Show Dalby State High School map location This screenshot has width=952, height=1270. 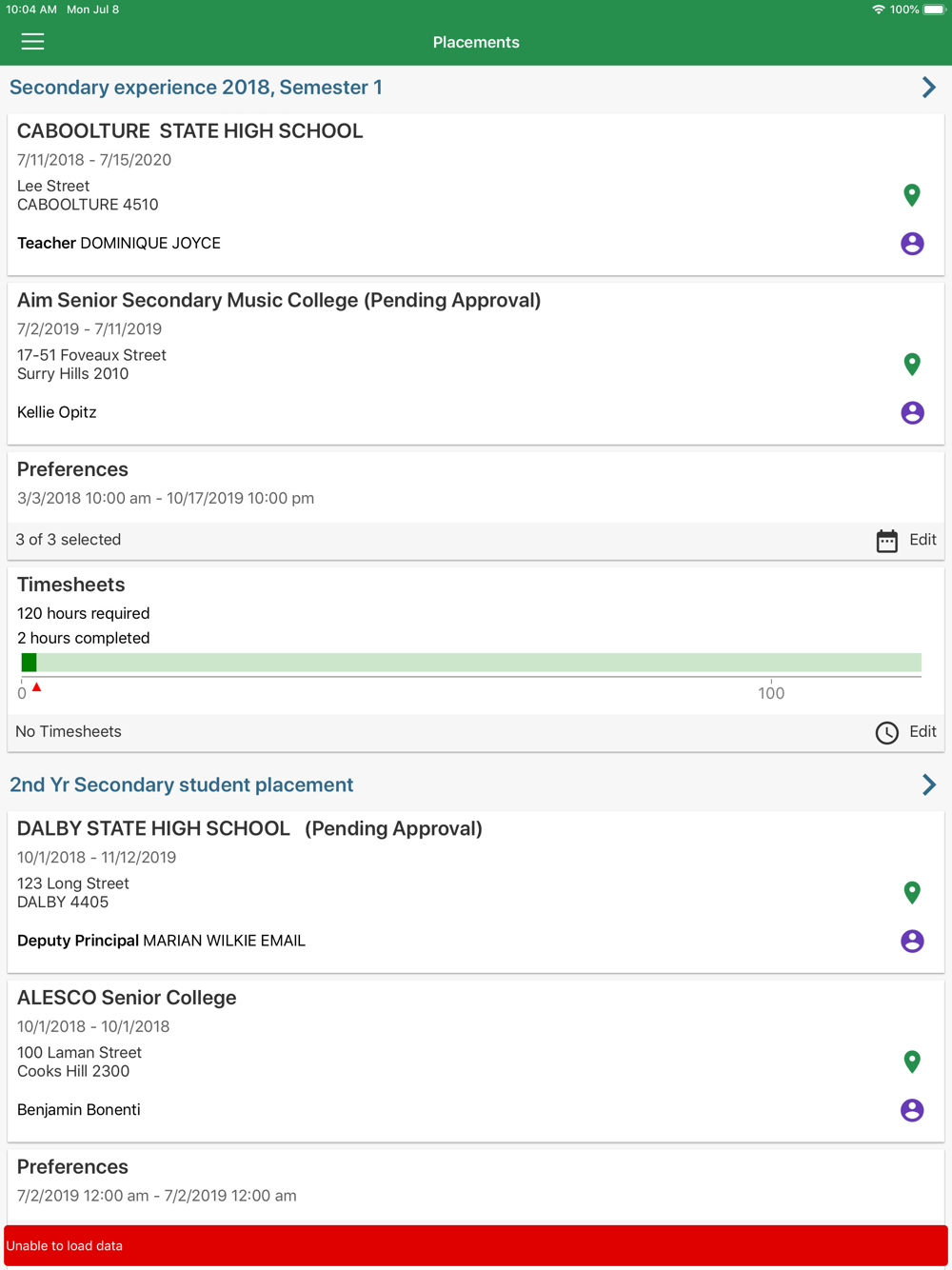(912, 892)
